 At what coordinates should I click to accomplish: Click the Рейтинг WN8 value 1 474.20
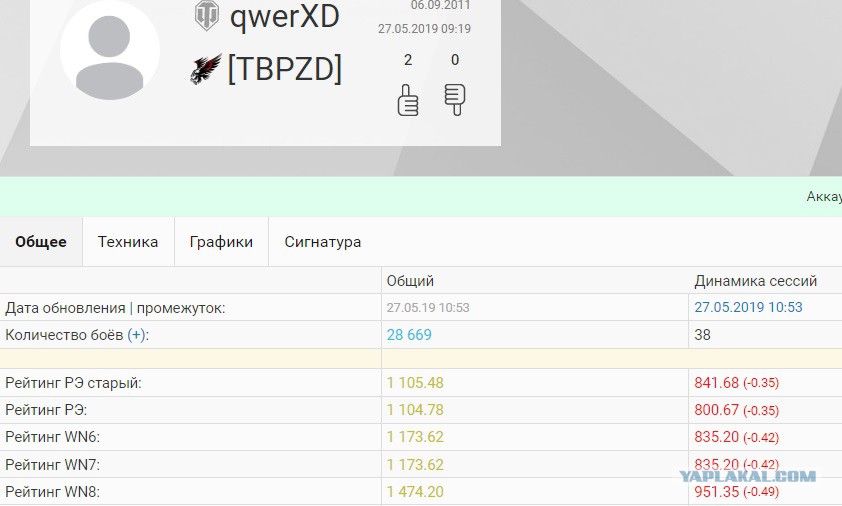[x=415, y=491]
